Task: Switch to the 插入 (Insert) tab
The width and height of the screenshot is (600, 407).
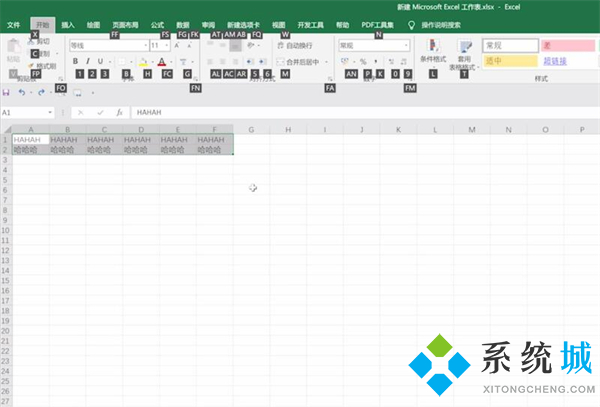Action: [68, 25]
